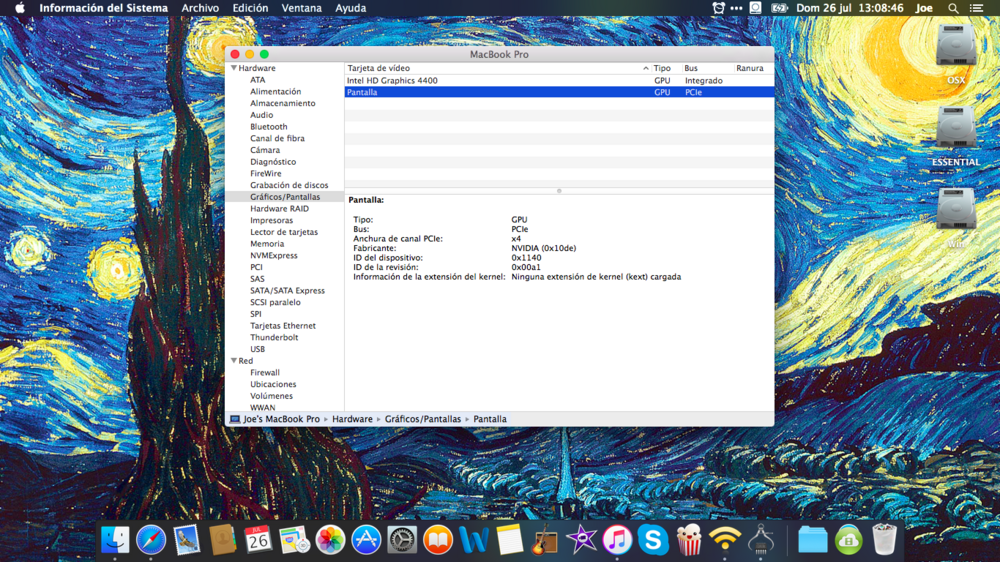Viewport: 1000px width, 562px height.
Task: Open the Archivo menu
Action: pyautogui.click(x=200, y=8)
